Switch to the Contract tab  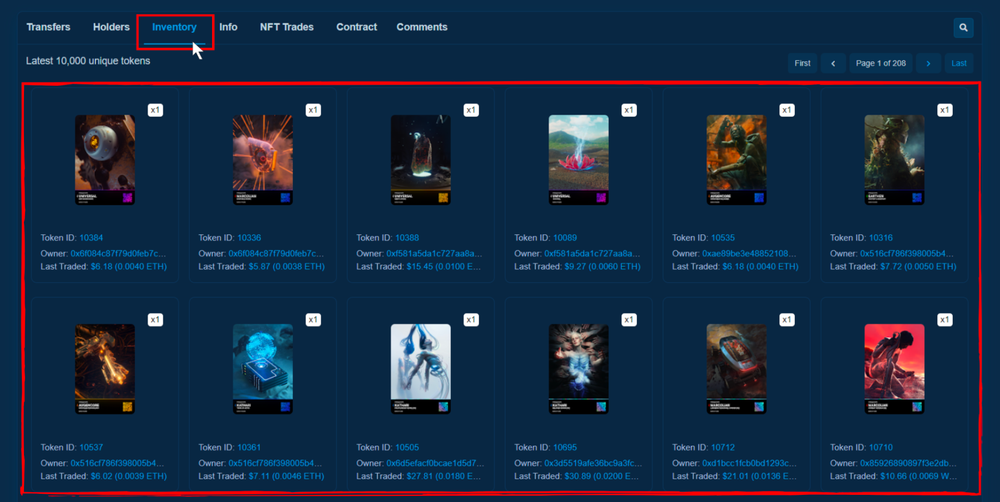(x=356, y=27)
